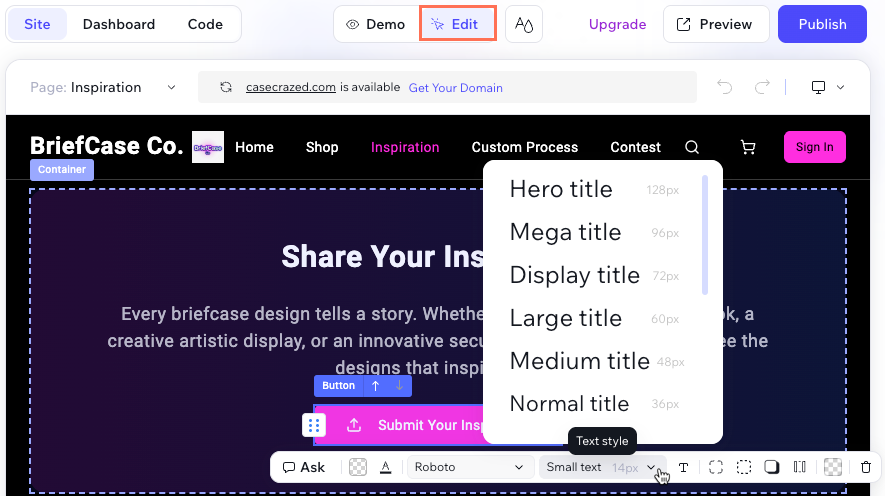Screen dimensions: 885x496
Task: Click the Upgrade link
Action: 617,24
